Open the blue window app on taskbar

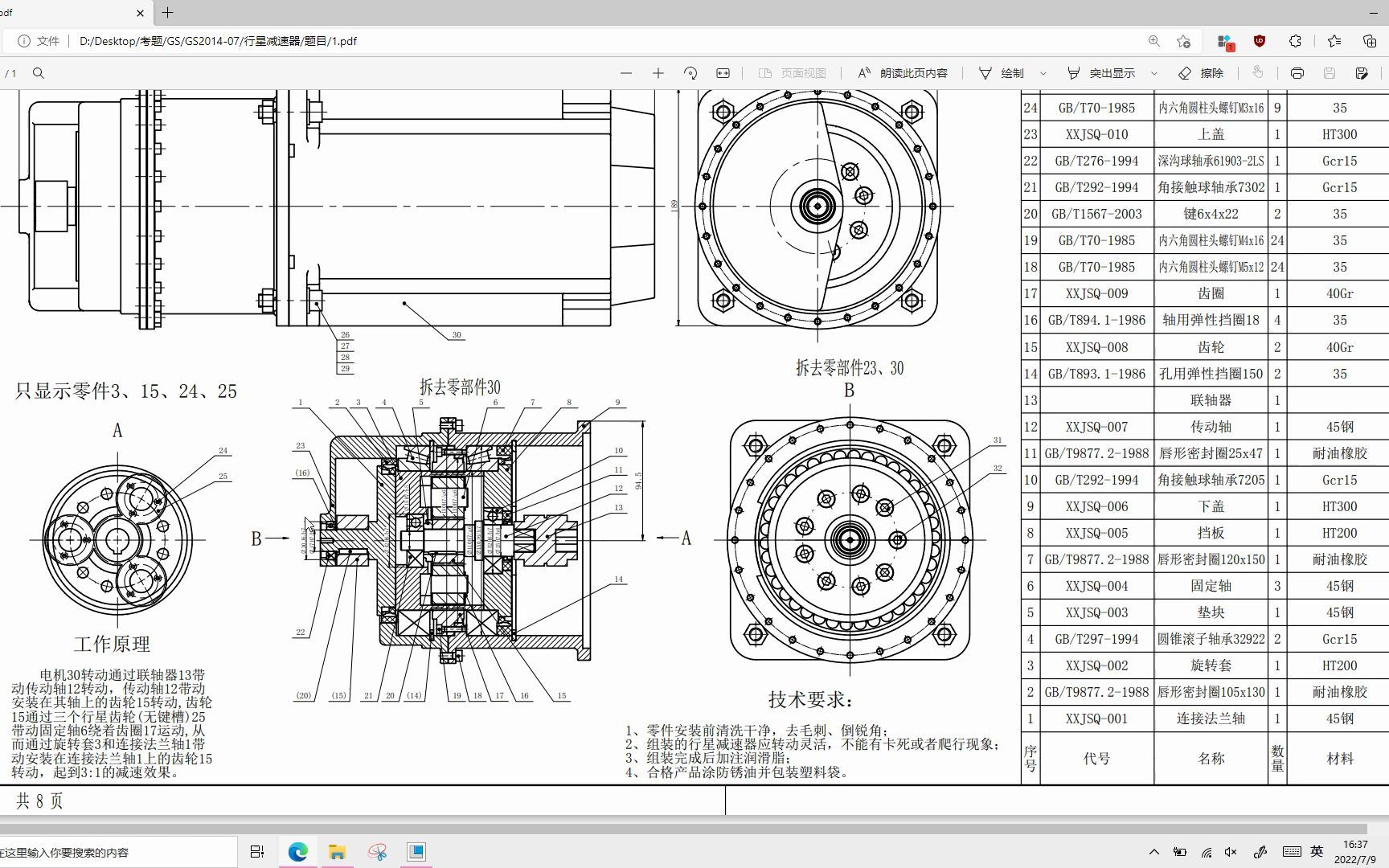coord(416,852)
